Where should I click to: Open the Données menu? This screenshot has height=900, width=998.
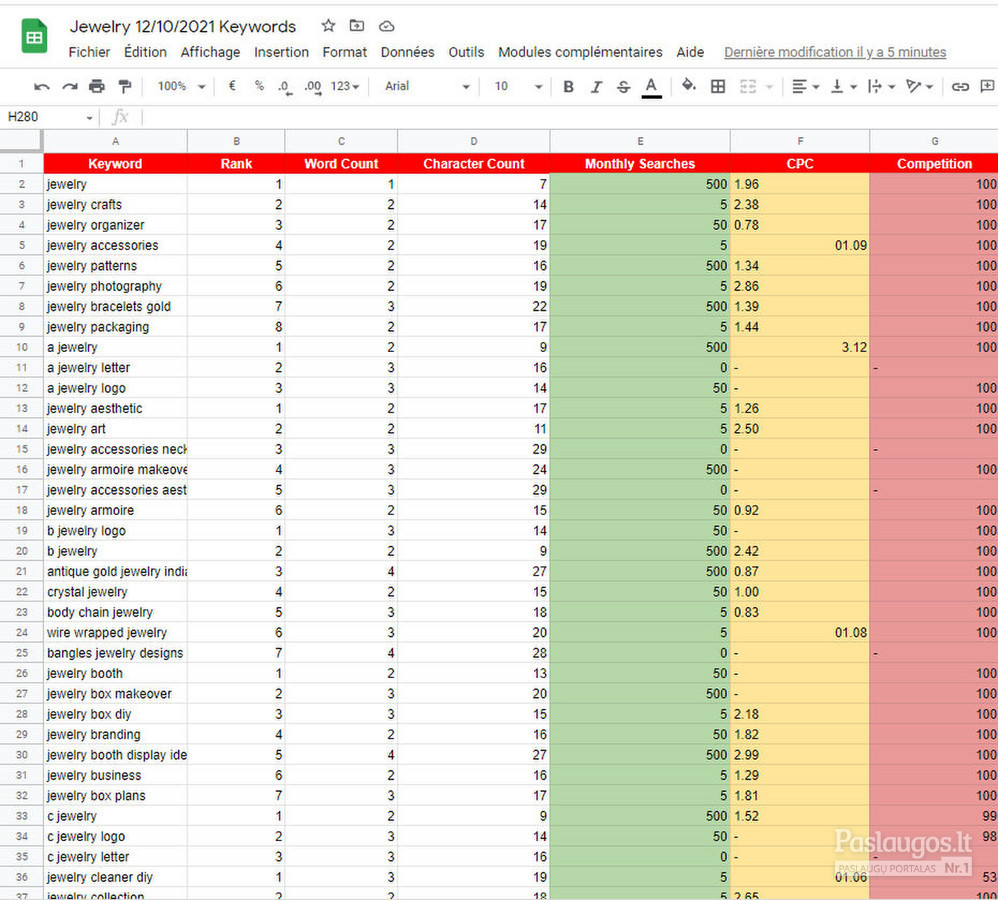[407, 52]
